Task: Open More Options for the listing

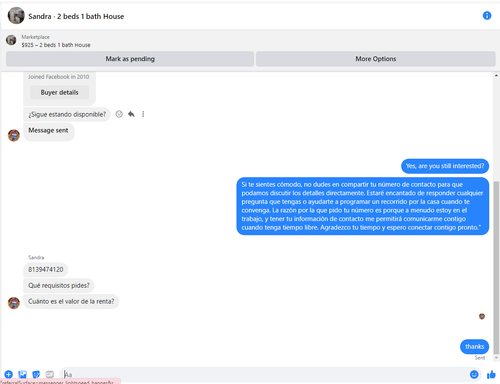Action: coord(376,59)
